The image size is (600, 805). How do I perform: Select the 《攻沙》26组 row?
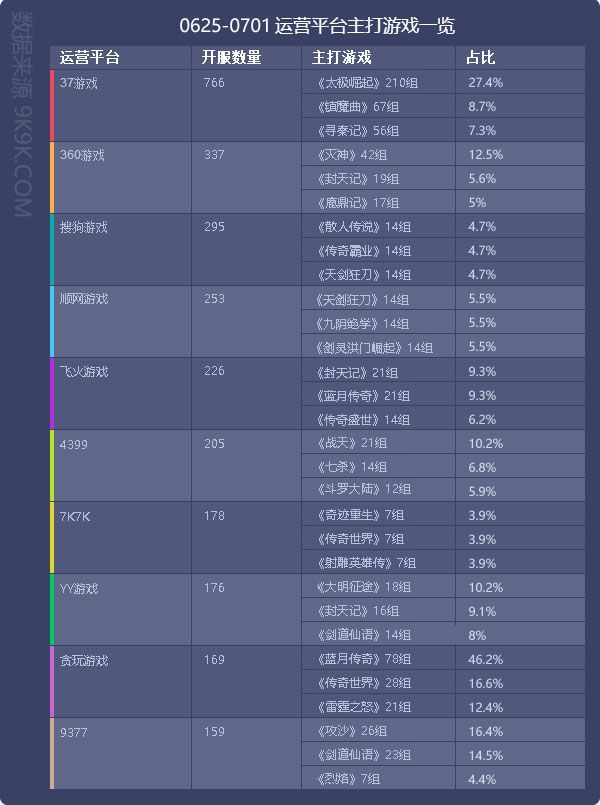click(443, 730)
